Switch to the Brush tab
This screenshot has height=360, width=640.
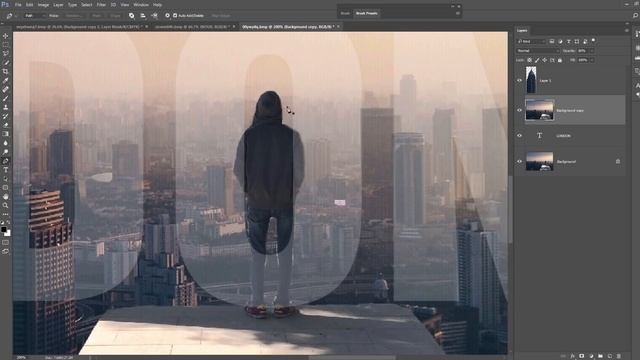click(x=345, y=13)
